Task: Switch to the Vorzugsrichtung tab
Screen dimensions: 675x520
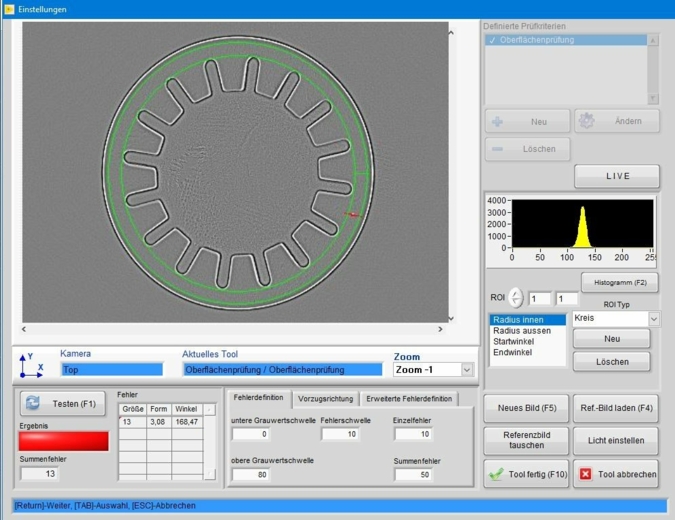Action: pos(325,398)
